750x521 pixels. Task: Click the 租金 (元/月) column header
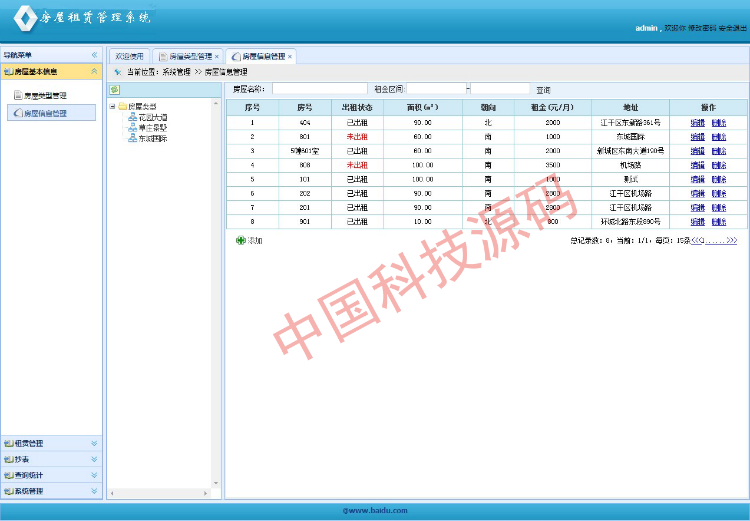click(x=552, y=108)
